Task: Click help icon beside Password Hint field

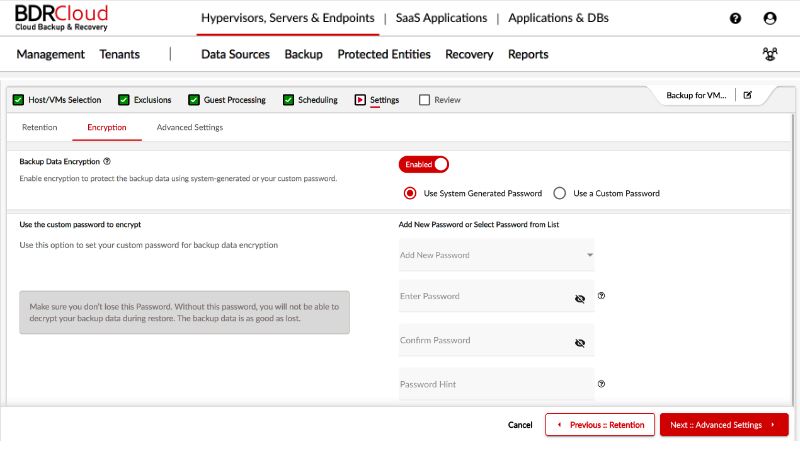Action: click(x=602, y=384)
